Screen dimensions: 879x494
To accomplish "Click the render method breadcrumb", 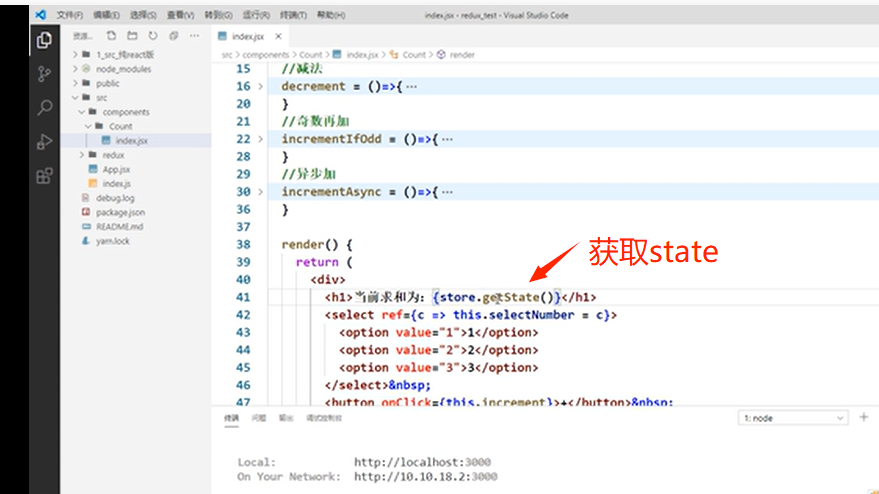I will tap(456, 54).
